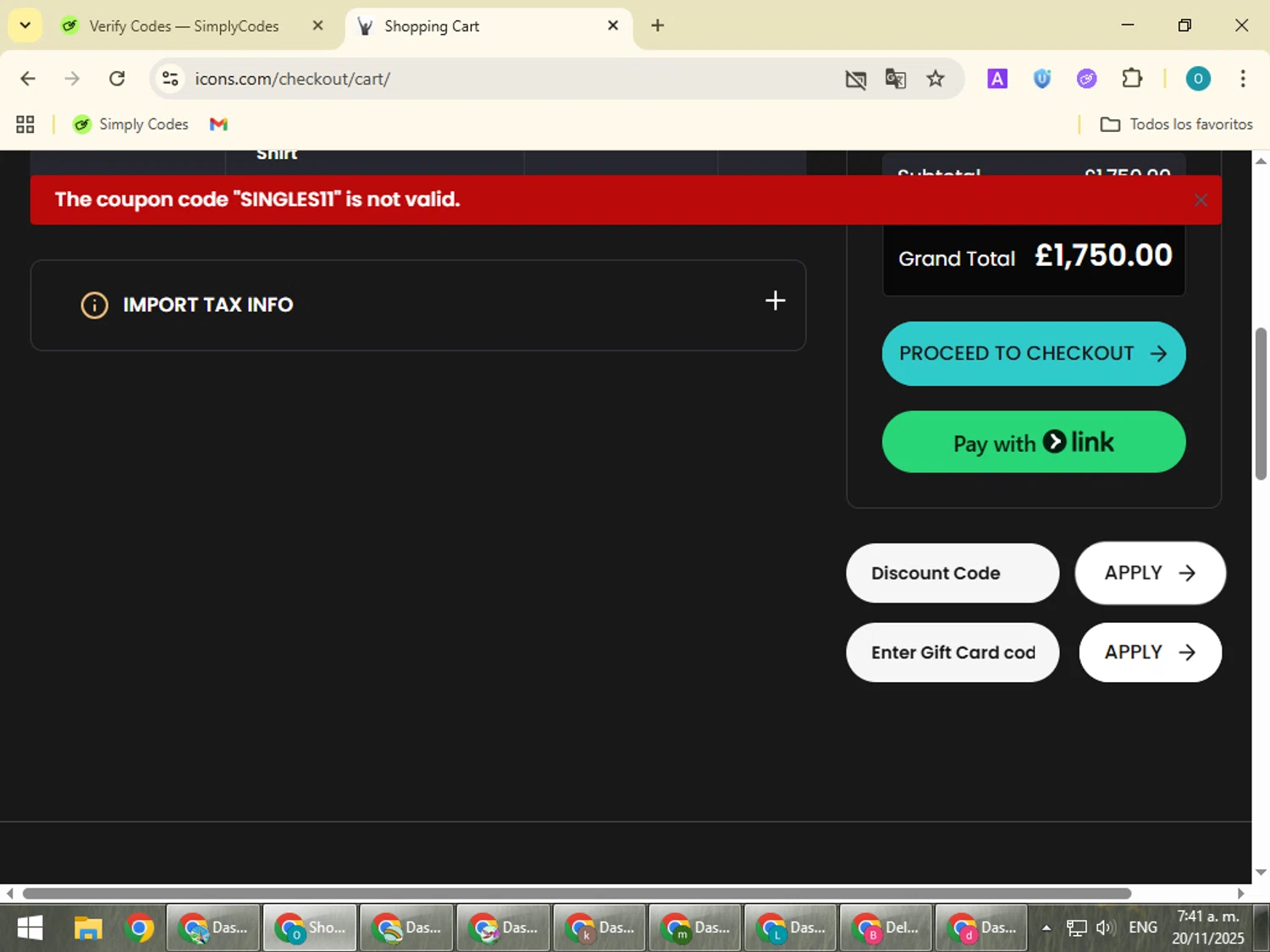
Task: Reload the cart page
Action: (x=117, y=79)
